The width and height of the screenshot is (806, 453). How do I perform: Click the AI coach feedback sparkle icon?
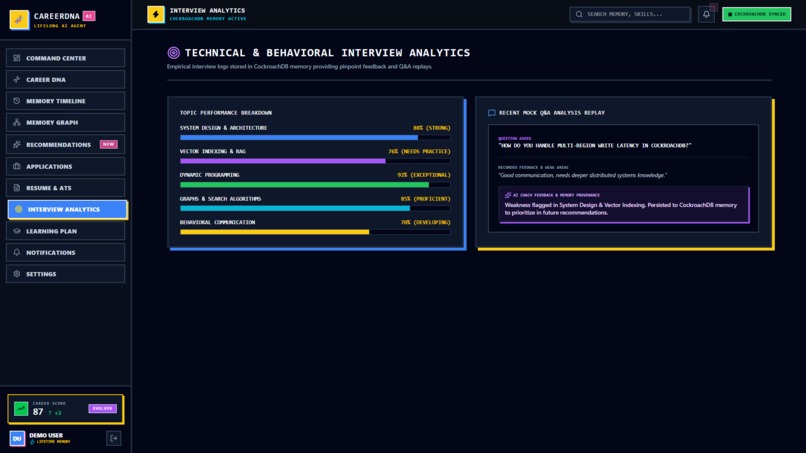click(x=508, y=195)
